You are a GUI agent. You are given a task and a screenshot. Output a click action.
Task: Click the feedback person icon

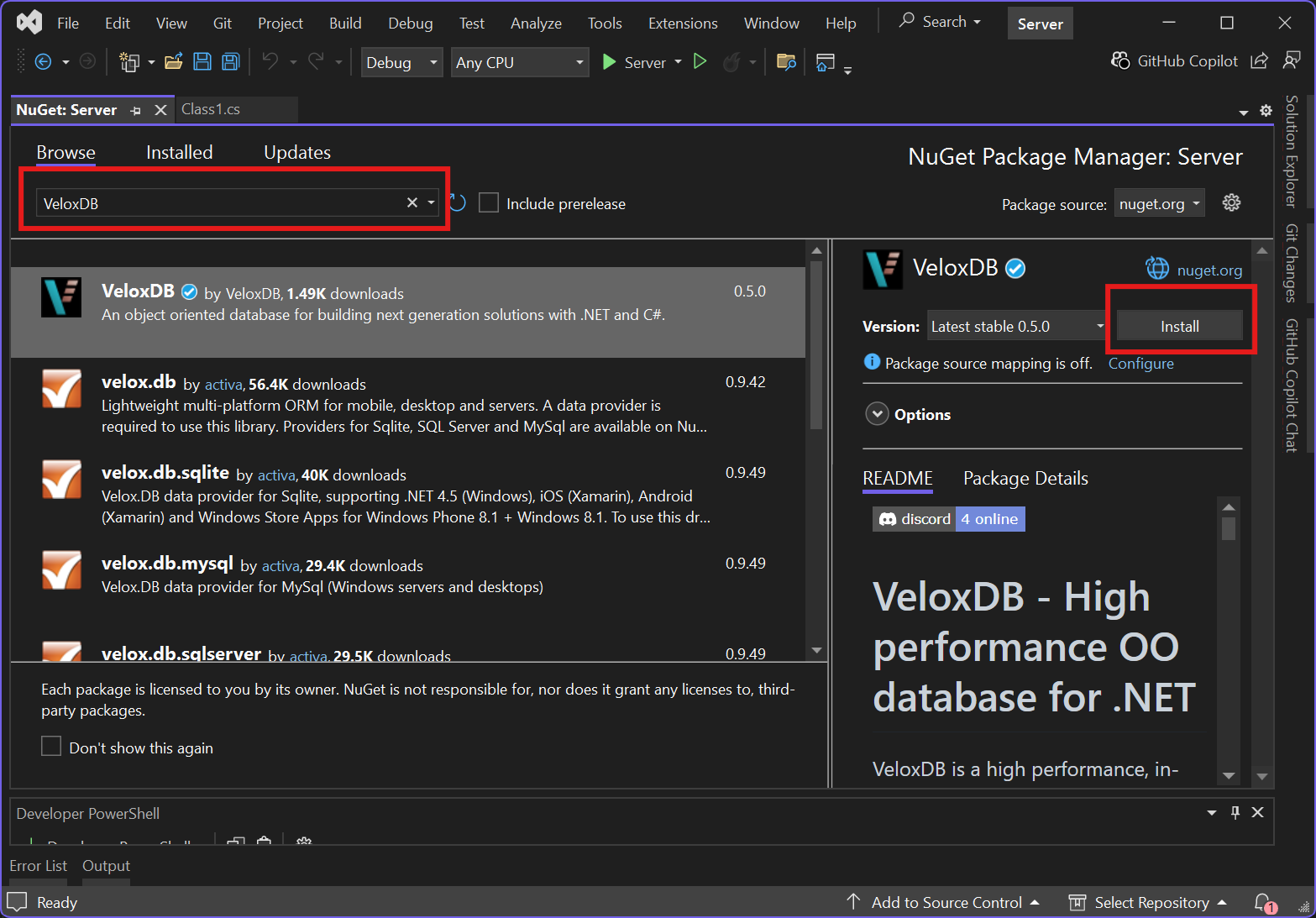click(x=1292, y=60)
